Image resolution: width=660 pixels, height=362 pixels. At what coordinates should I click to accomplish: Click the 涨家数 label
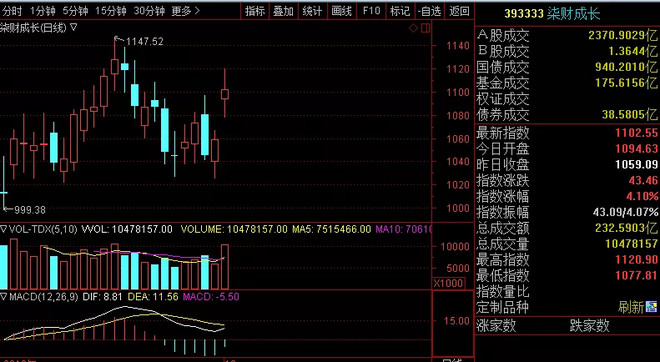(496, 325)
